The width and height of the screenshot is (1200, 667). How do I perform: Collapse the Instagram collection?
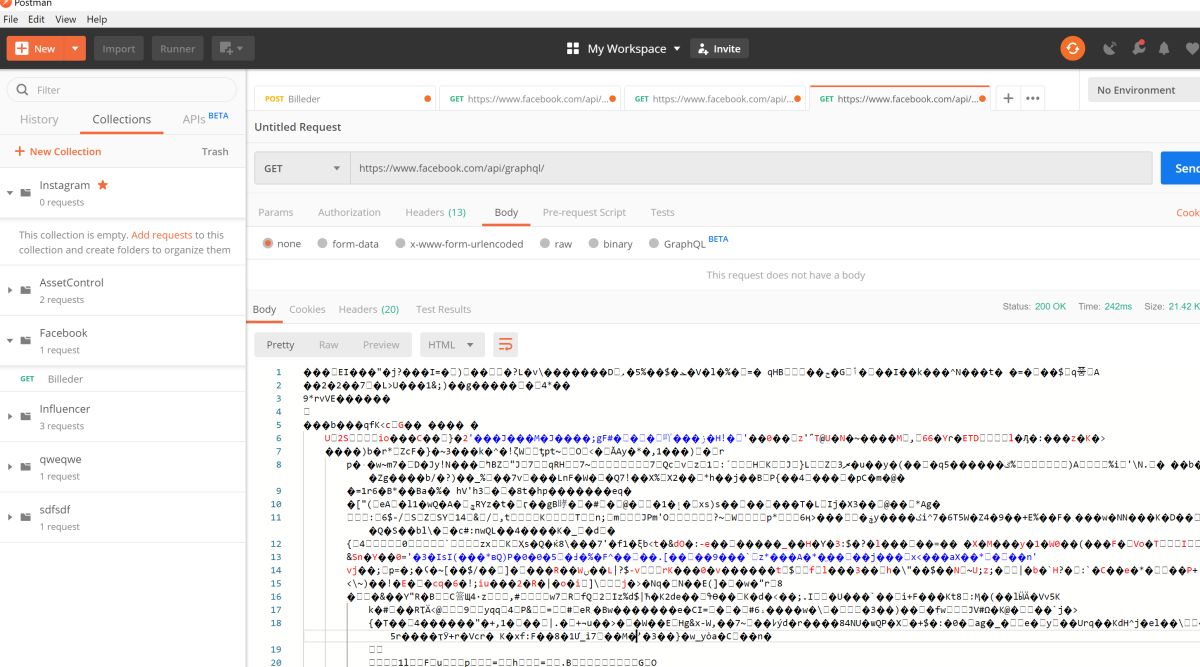coord(10,193)
